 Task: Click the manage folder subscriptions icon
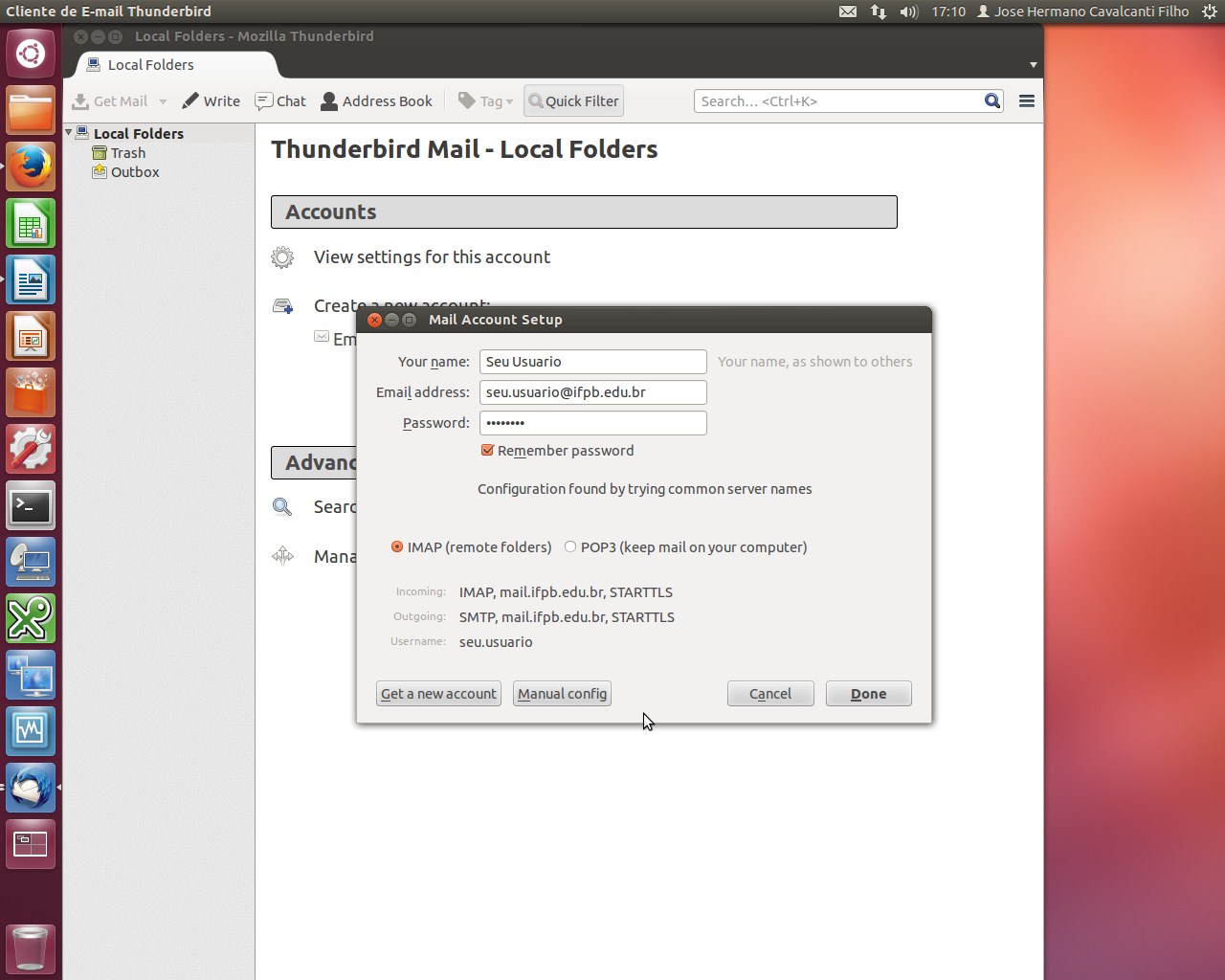click(x=282, y=556)
